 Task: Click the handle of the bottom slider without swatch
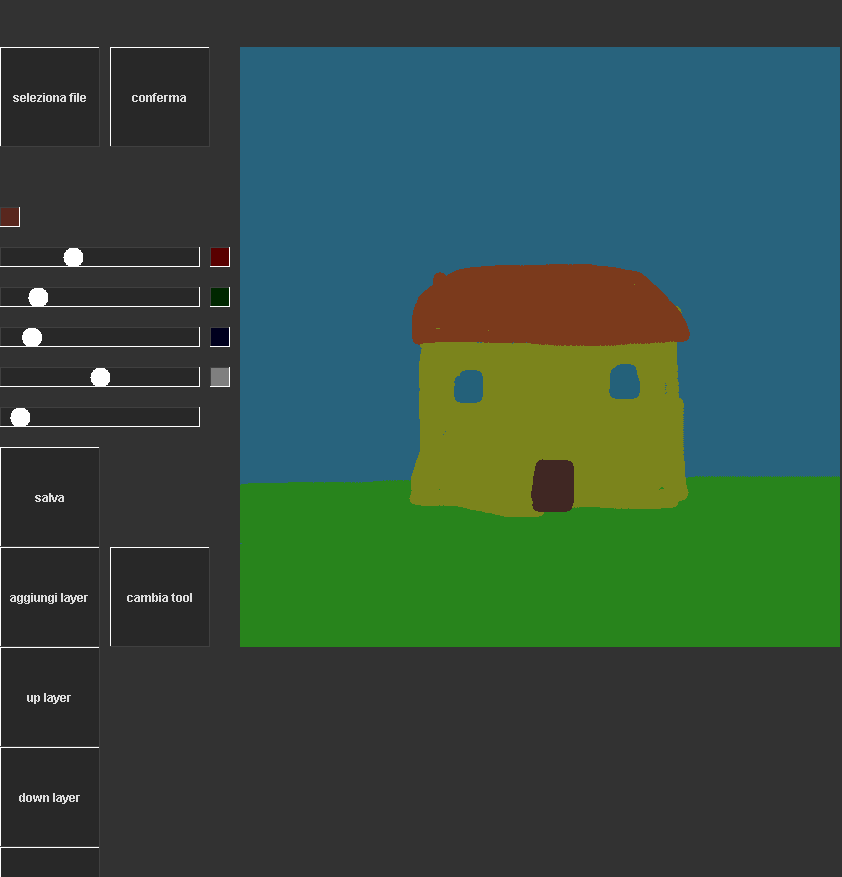(20, 417)
